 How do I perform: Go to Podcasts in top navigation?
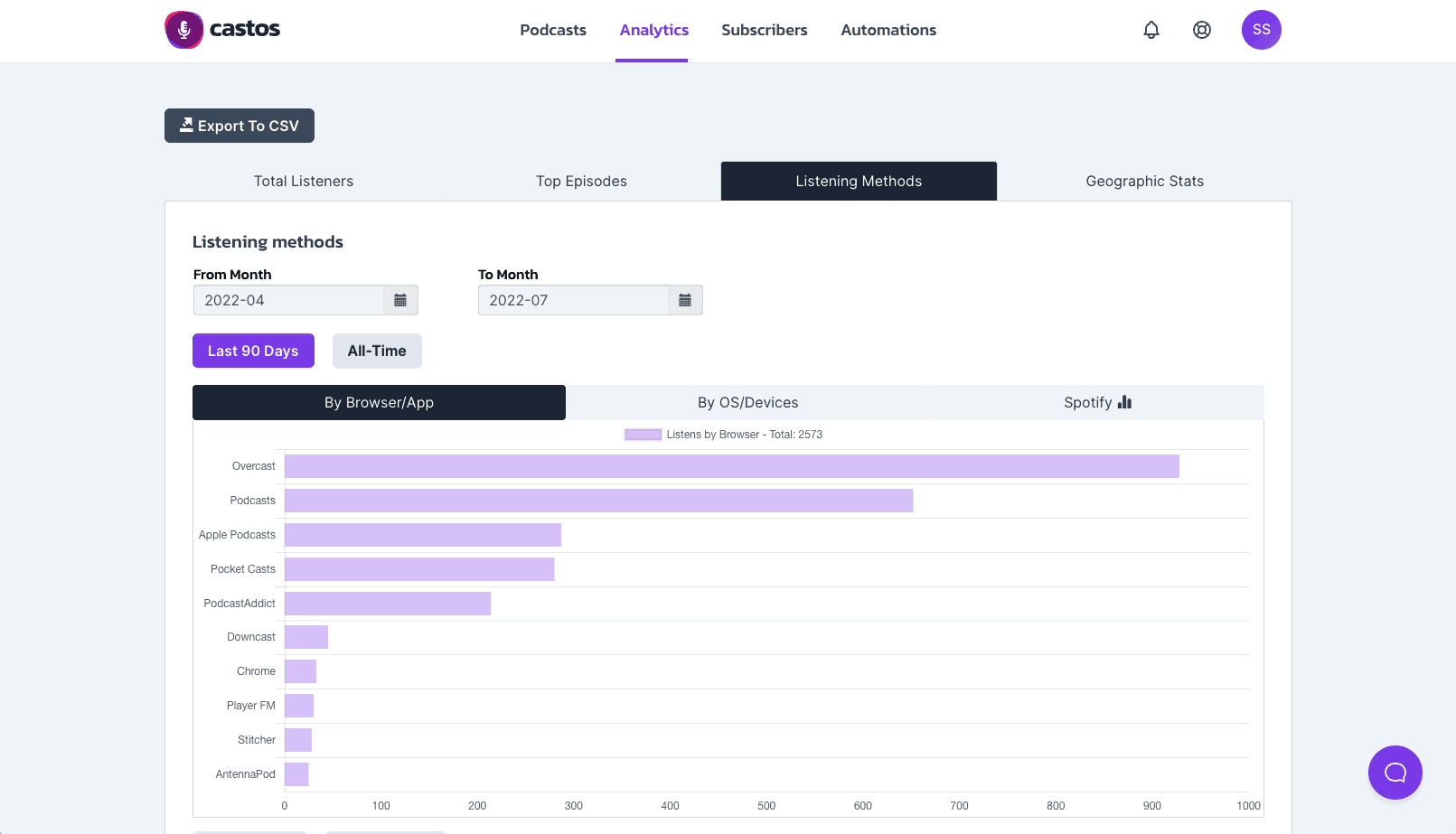click(553, 30)
